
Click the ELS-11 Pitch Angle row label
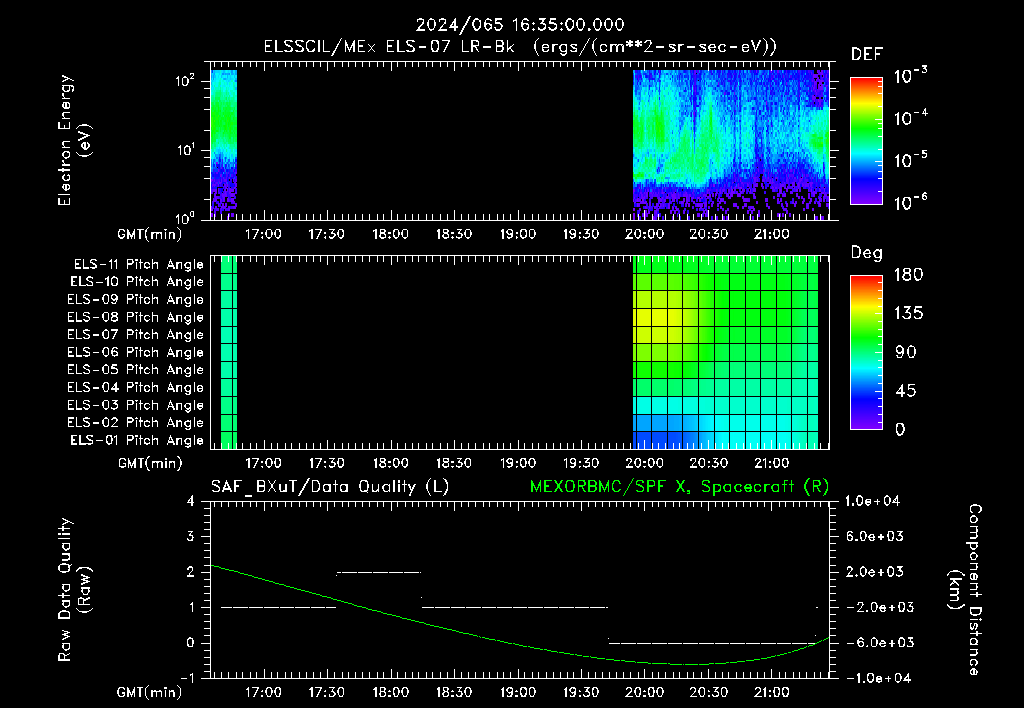pos(138,265)
